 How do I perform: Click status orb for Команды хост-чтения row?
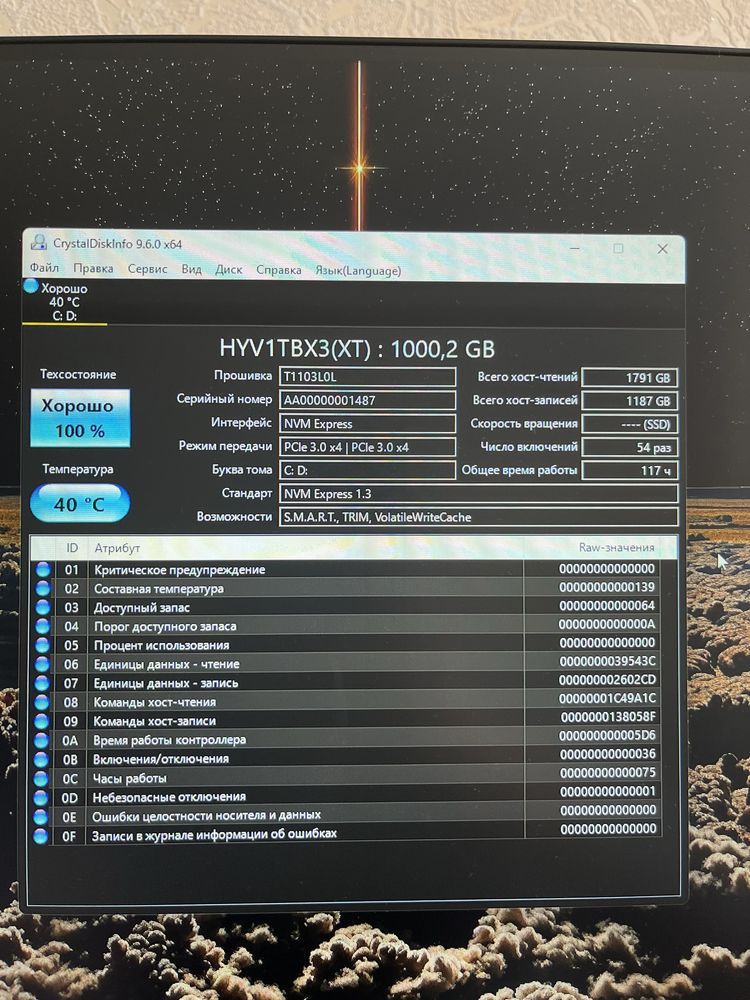[x=42, y=702]
